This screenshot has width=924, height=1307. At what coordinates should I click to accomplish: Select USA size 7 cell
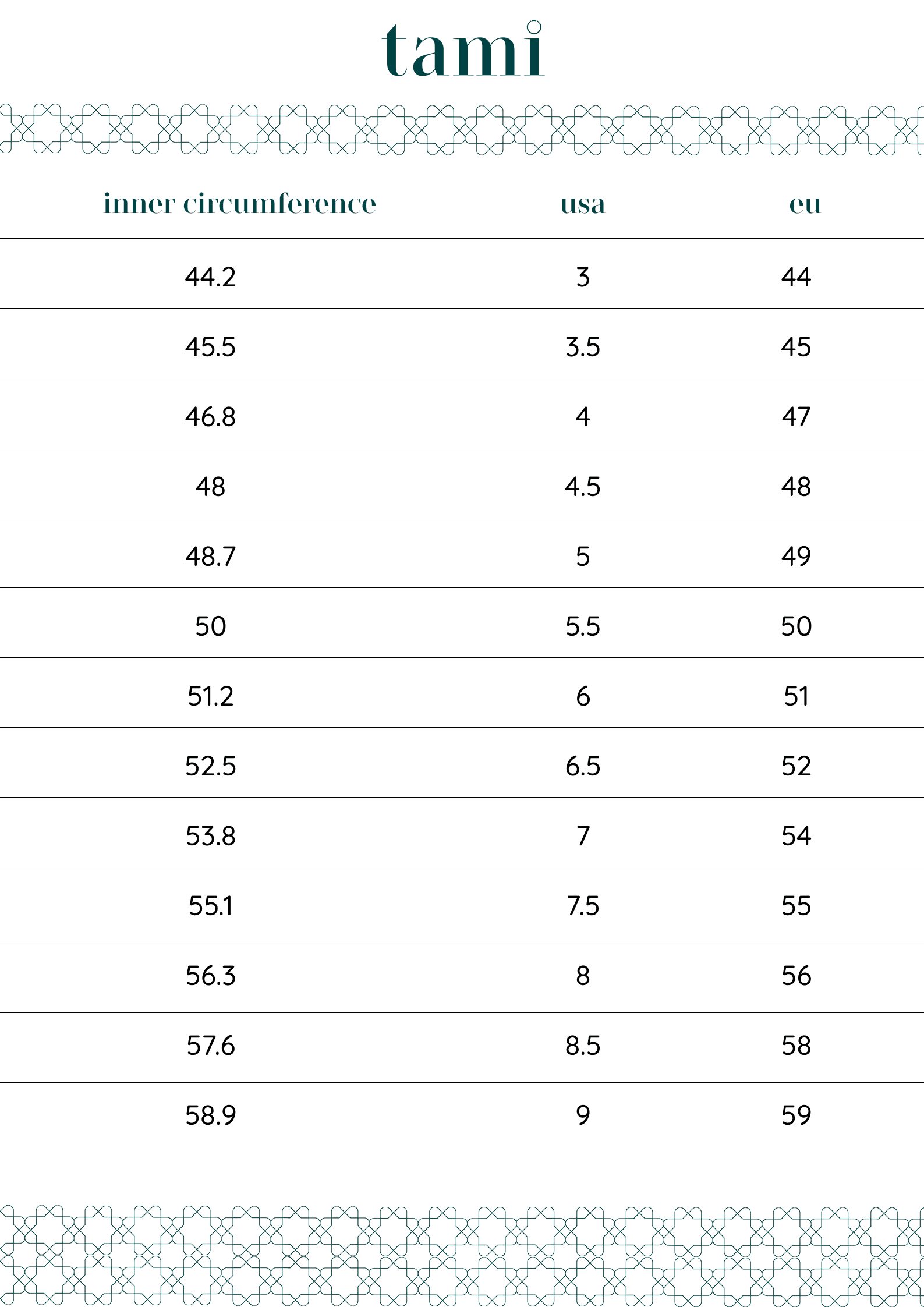coord(583,836)
